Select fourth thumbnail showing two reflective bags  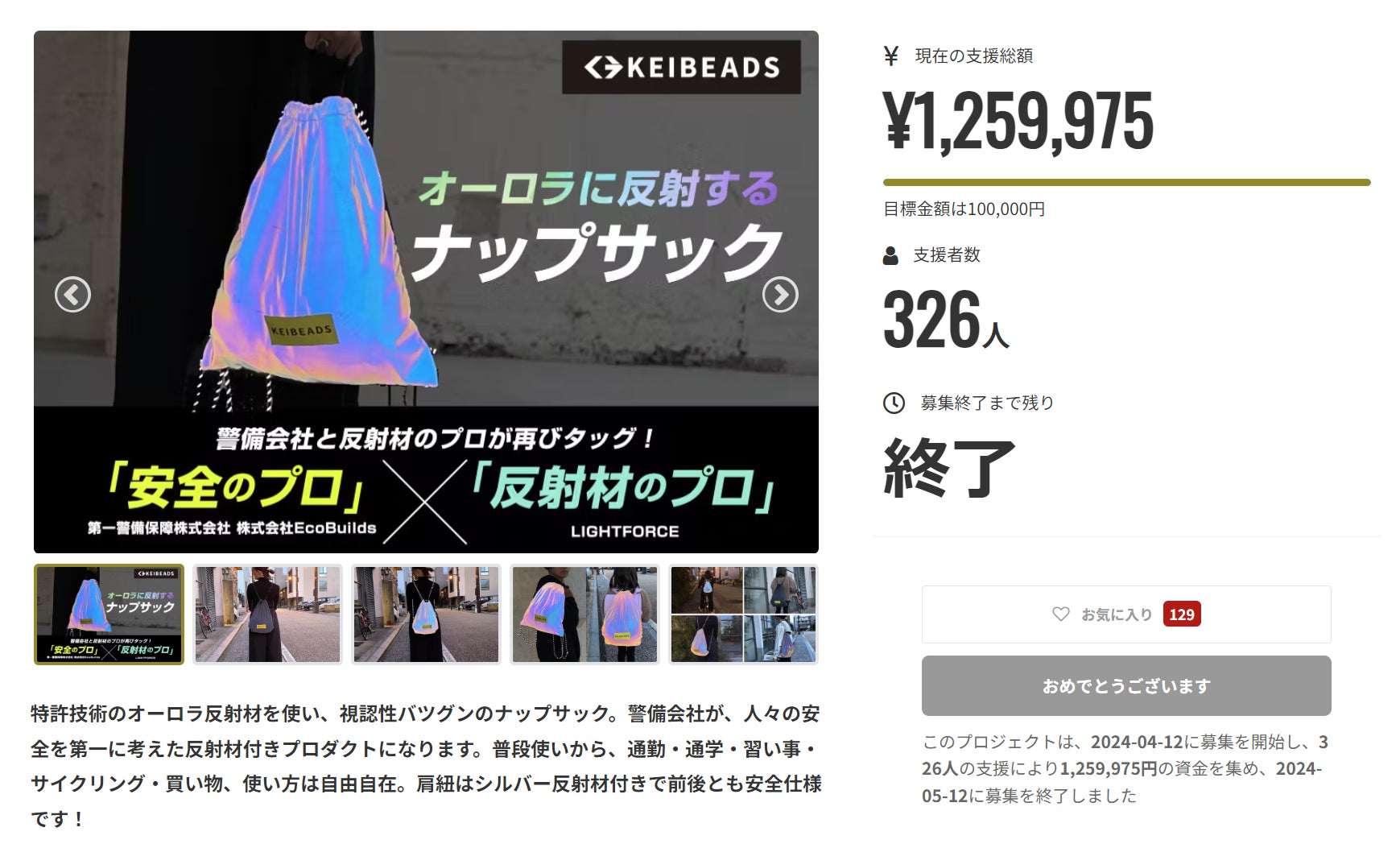click(x=584, y=614)
